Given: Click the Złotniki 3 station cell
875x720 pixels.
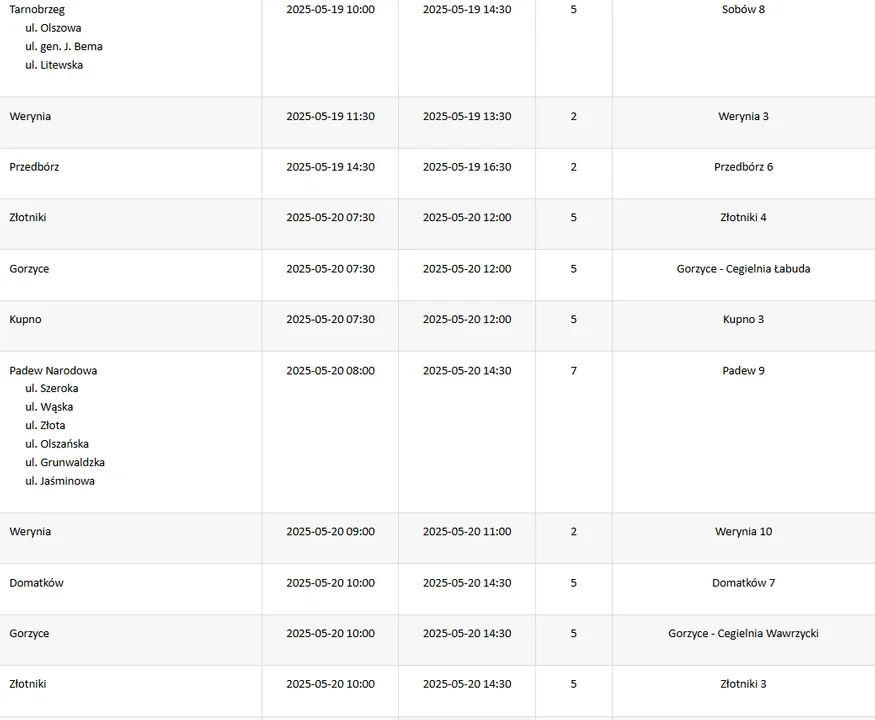Looking at the screenshot, I should click(743, 684).
